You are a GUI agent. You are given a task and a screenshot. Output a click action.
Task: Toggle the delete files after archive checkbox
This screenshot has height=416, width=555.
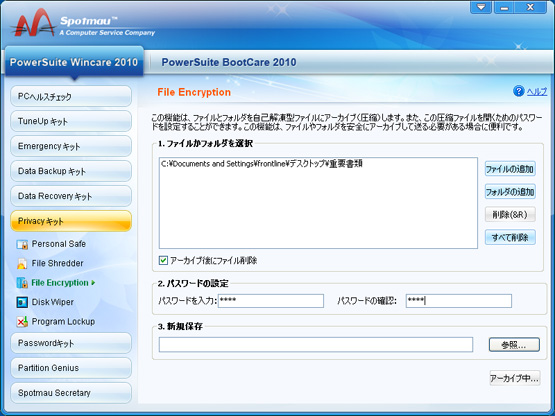point(163,261)
